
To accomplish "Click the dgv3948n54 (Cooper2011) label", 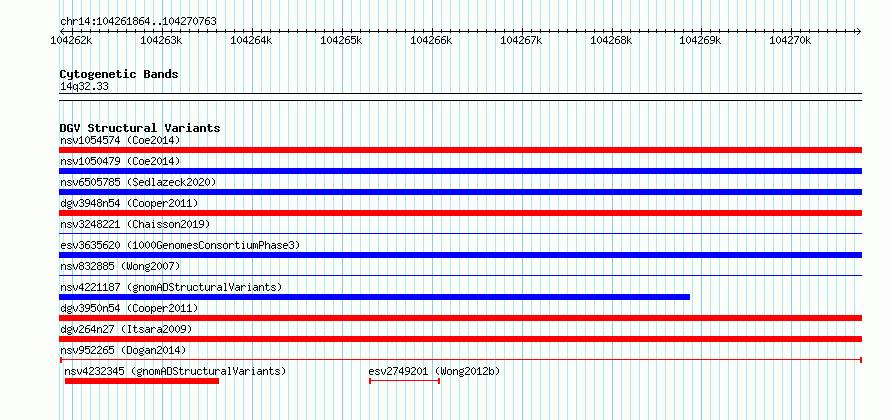I will [x=129, y=203].
